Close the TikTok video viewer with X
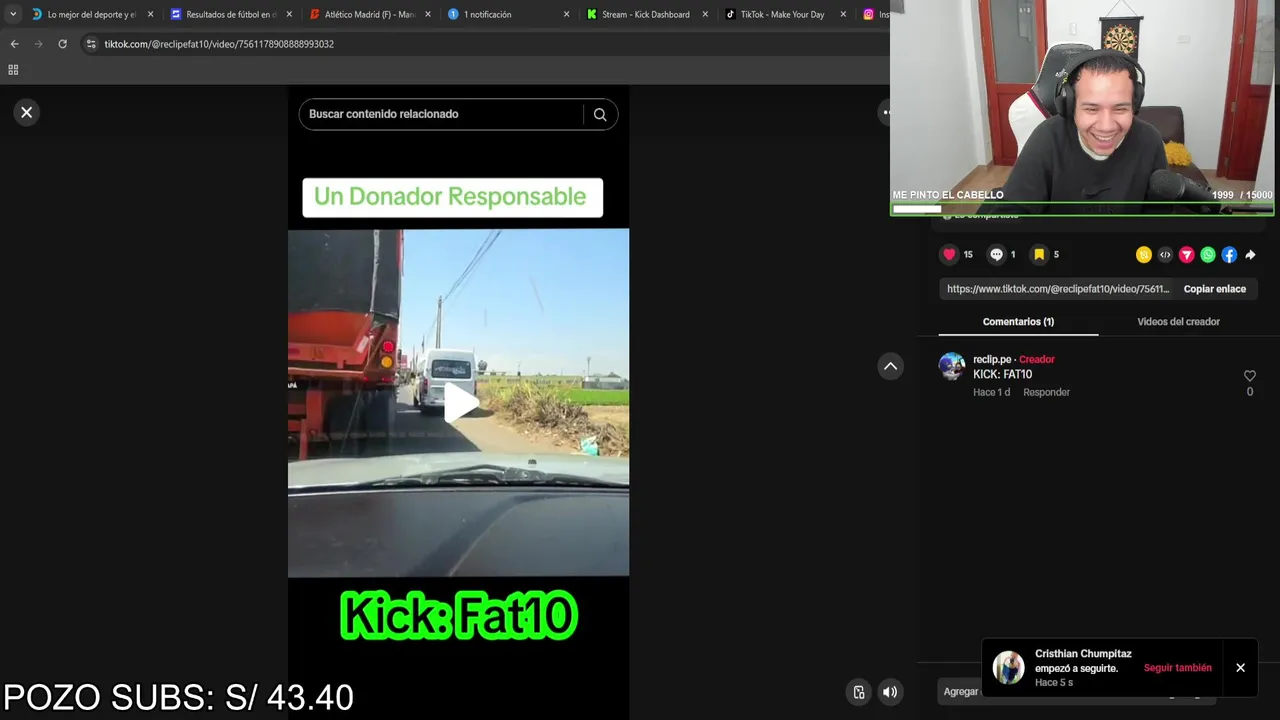 point(27,112)
